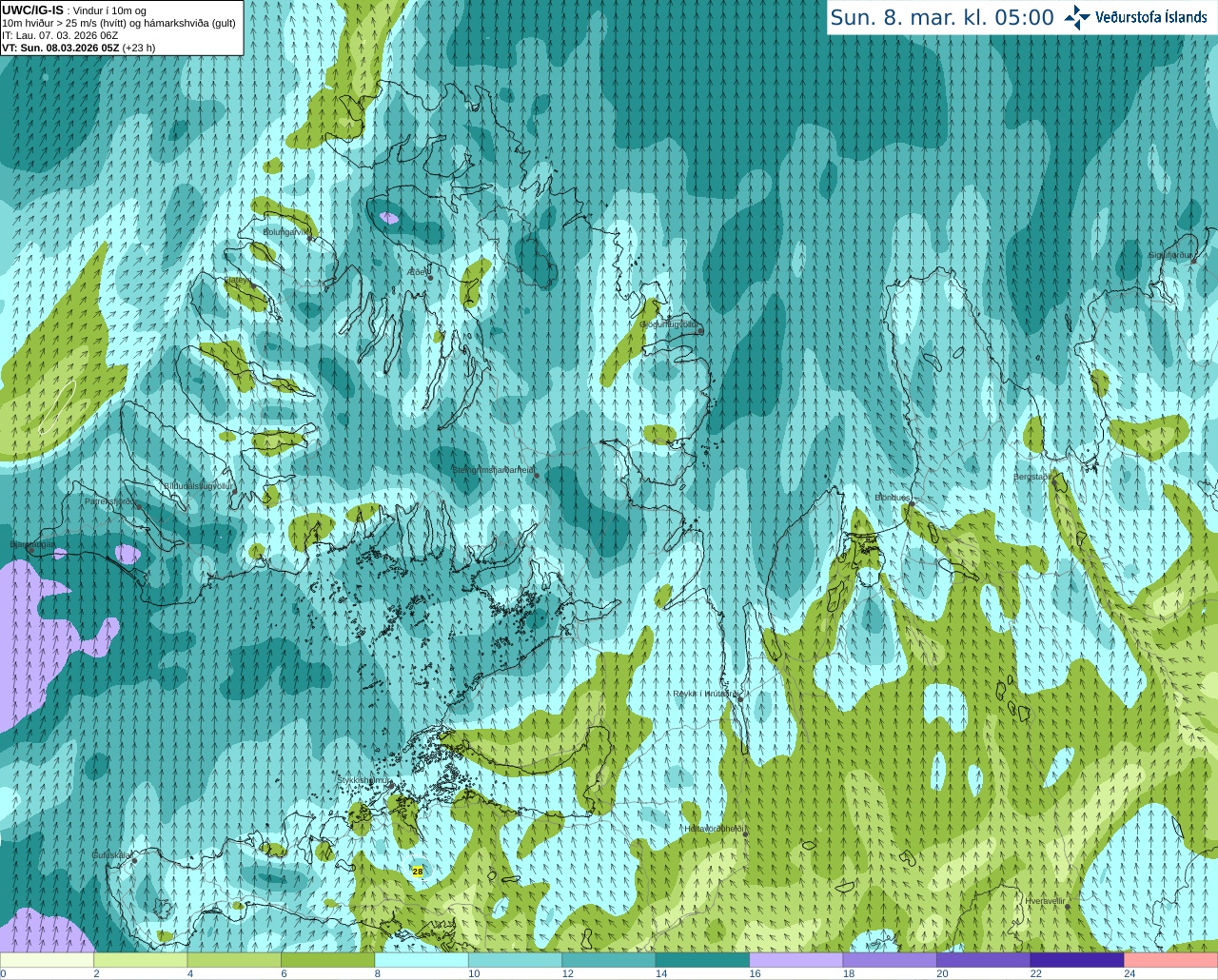Click the legend value 24 label
1218x980 pixels.
pyautogui.click(x=1130, y=973)
